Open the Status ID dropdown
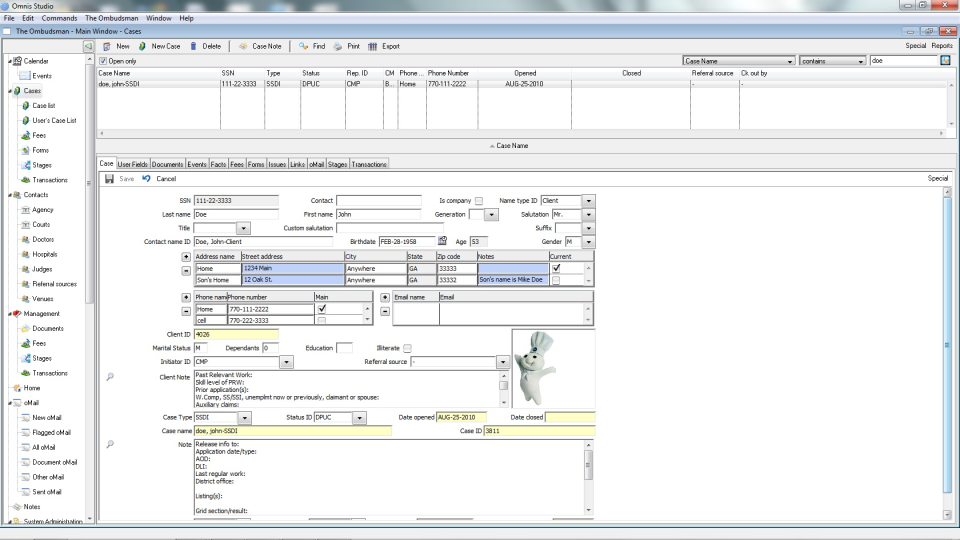The height and width of the screenshot is (540, 960). click(x=360, y=417)
